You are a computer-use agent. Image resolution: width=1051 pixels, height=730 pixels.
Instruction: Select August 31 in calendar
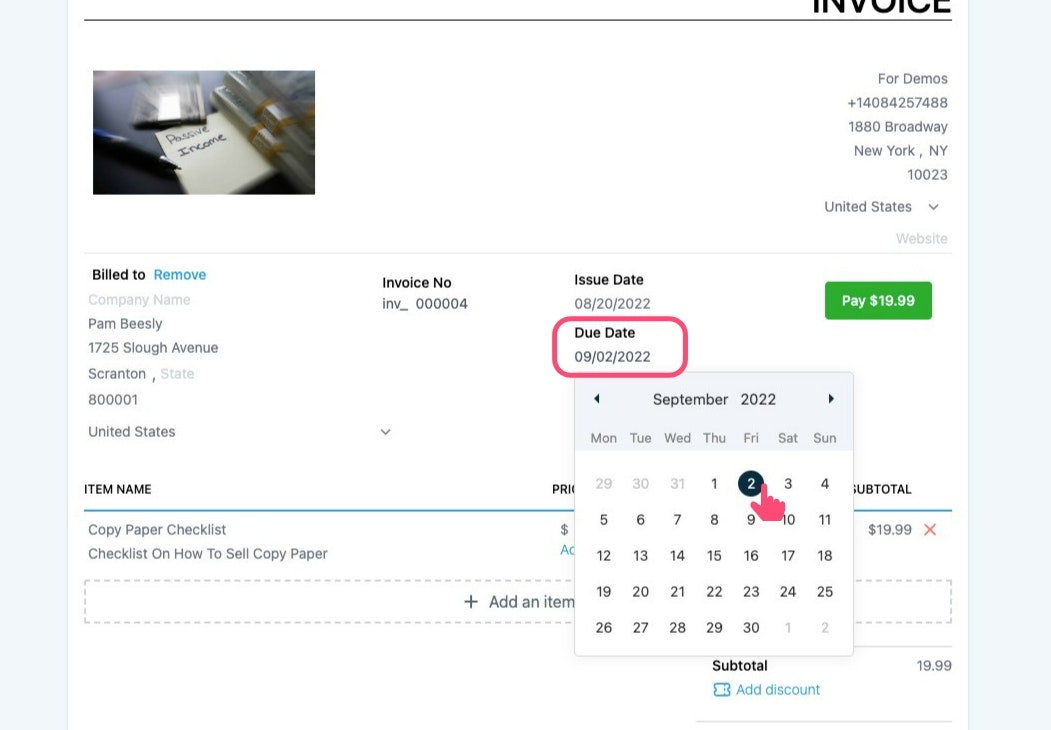click(x=678, y=483)
